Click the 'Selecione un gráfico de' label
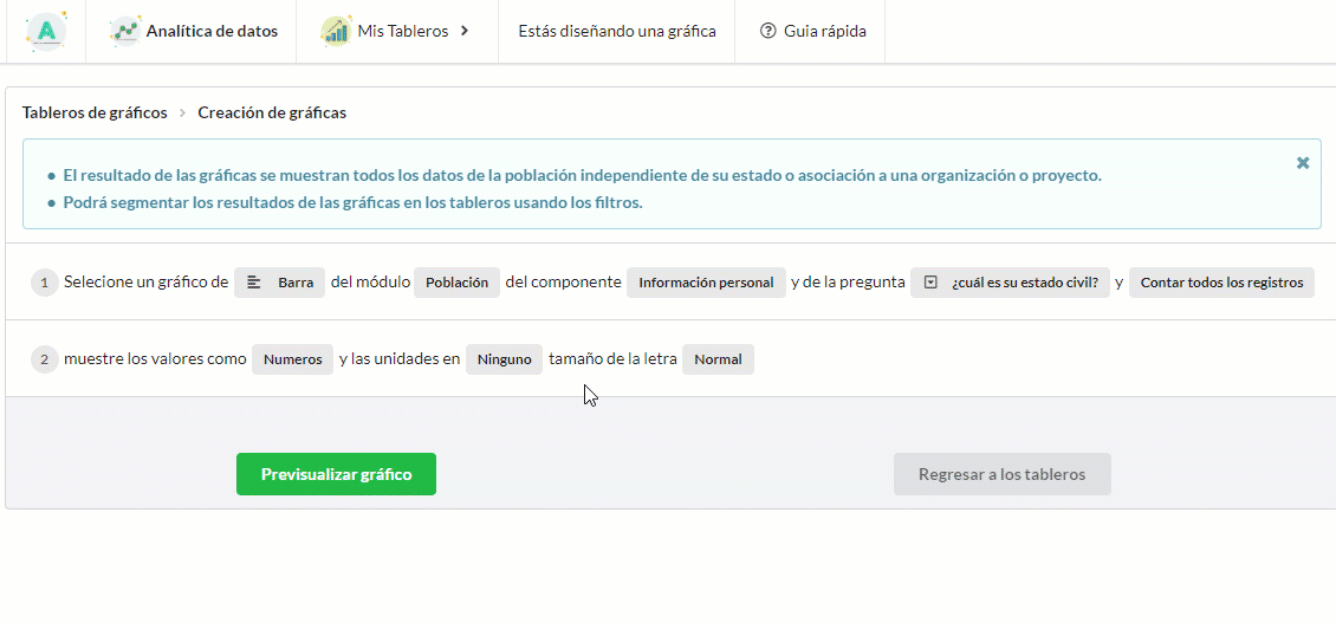The height and width of the screenshot is (624, 1336). [x=146, y=282]
